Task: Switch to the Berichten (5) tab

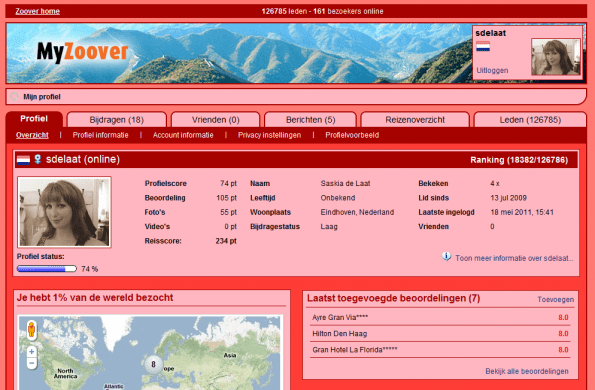Action: pos(310,120)
